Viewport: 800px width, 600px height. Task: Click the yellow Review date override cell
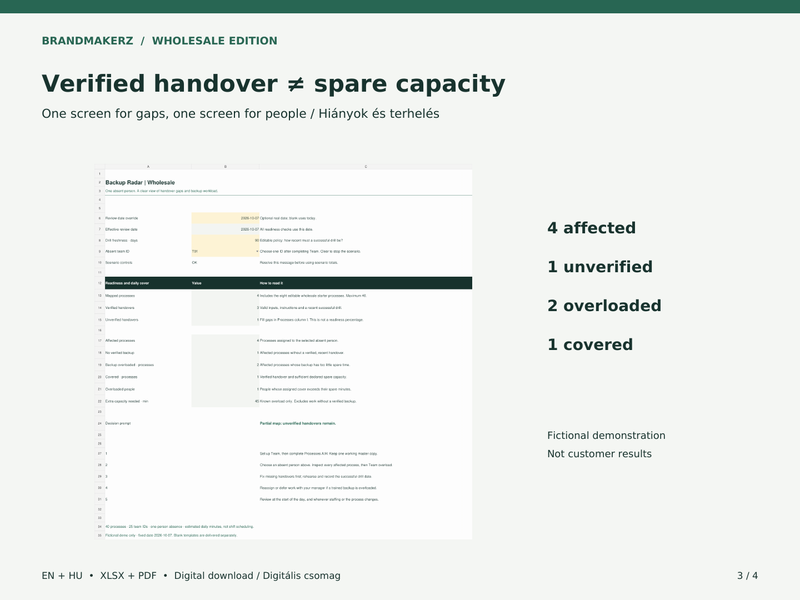point(226,218)
